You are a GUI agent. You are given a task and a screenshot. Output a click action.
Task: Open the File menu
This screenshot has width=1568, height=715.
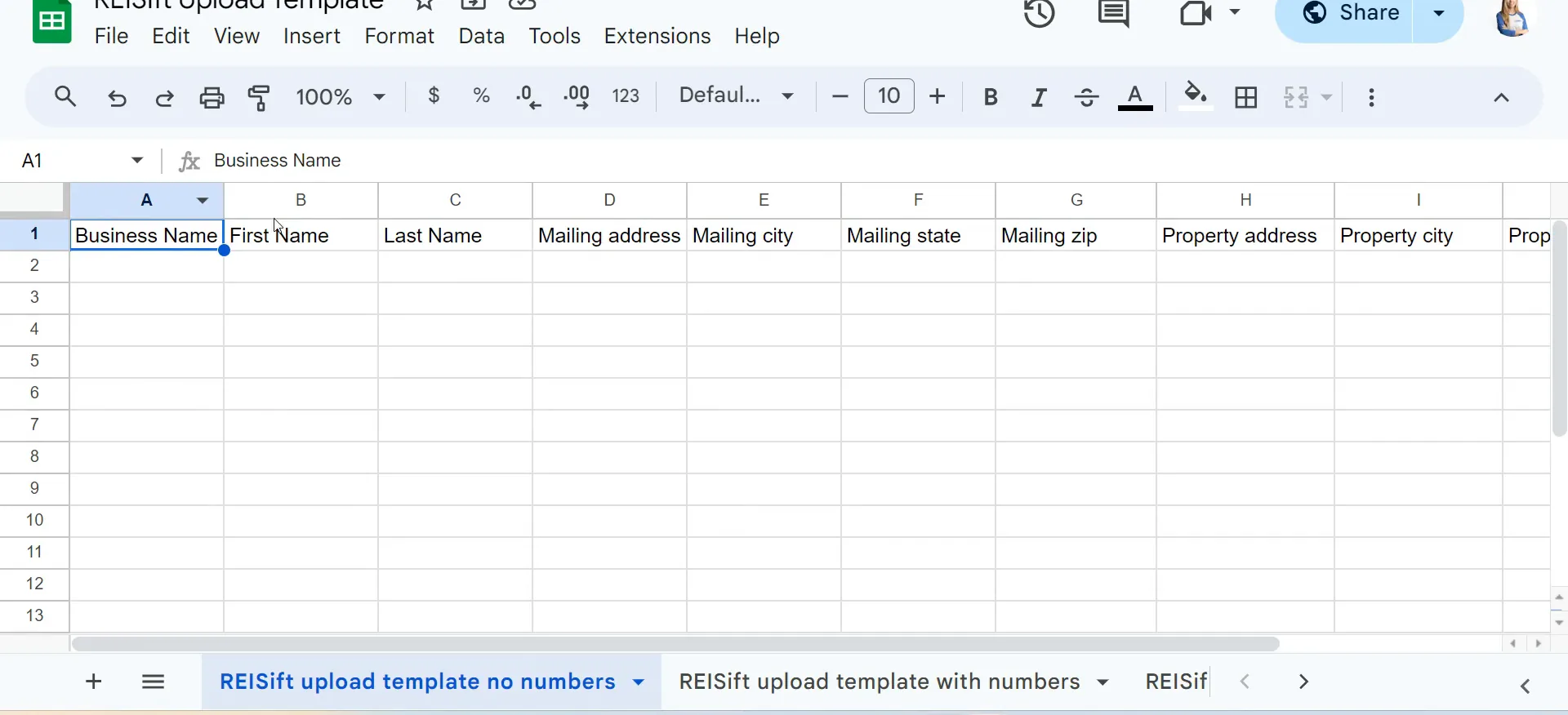tap(112, 36)
